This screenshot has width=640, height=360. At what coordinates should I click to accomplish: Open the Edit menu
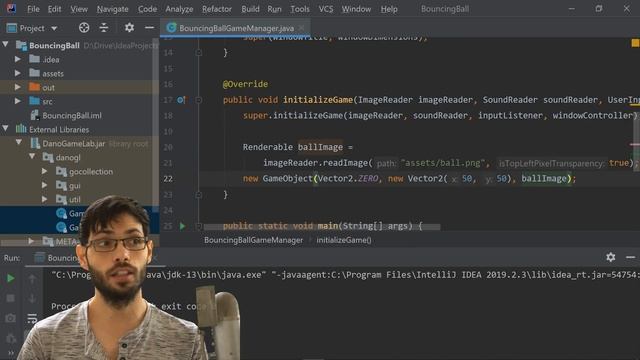(x=54, y=9)
